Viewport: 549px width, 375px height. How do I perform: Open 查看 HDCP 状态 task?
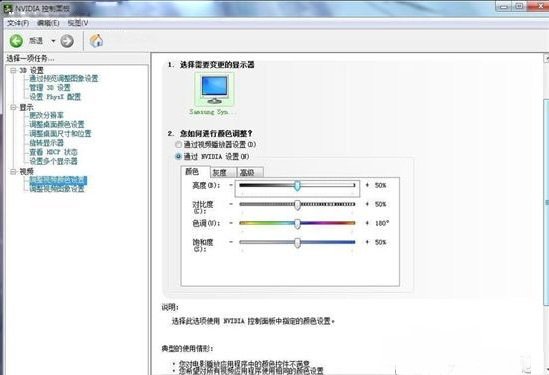[53, 152]
